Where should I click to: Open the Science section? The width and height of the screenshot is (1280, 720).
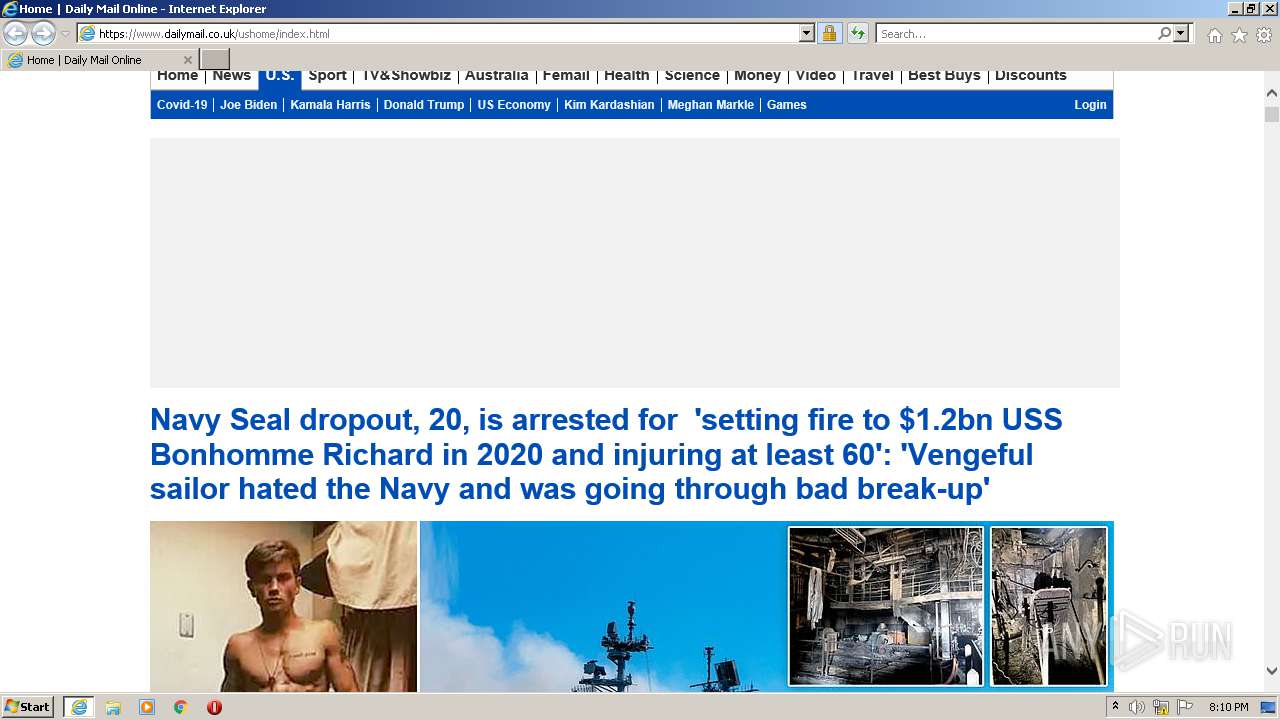(692, 76)
